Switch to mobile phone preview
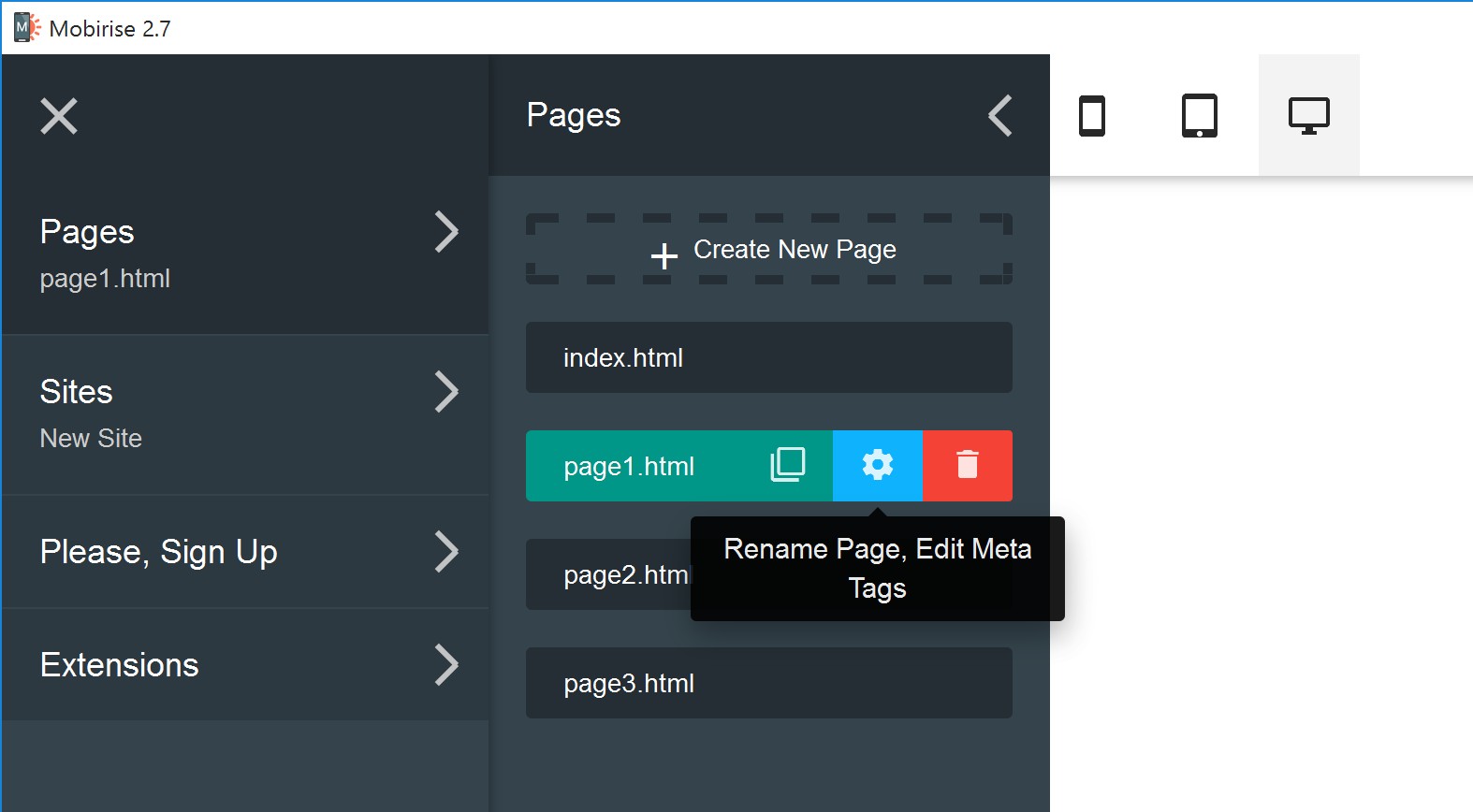Viewport: 1473px width, 812px height. tap(1092, 116)
